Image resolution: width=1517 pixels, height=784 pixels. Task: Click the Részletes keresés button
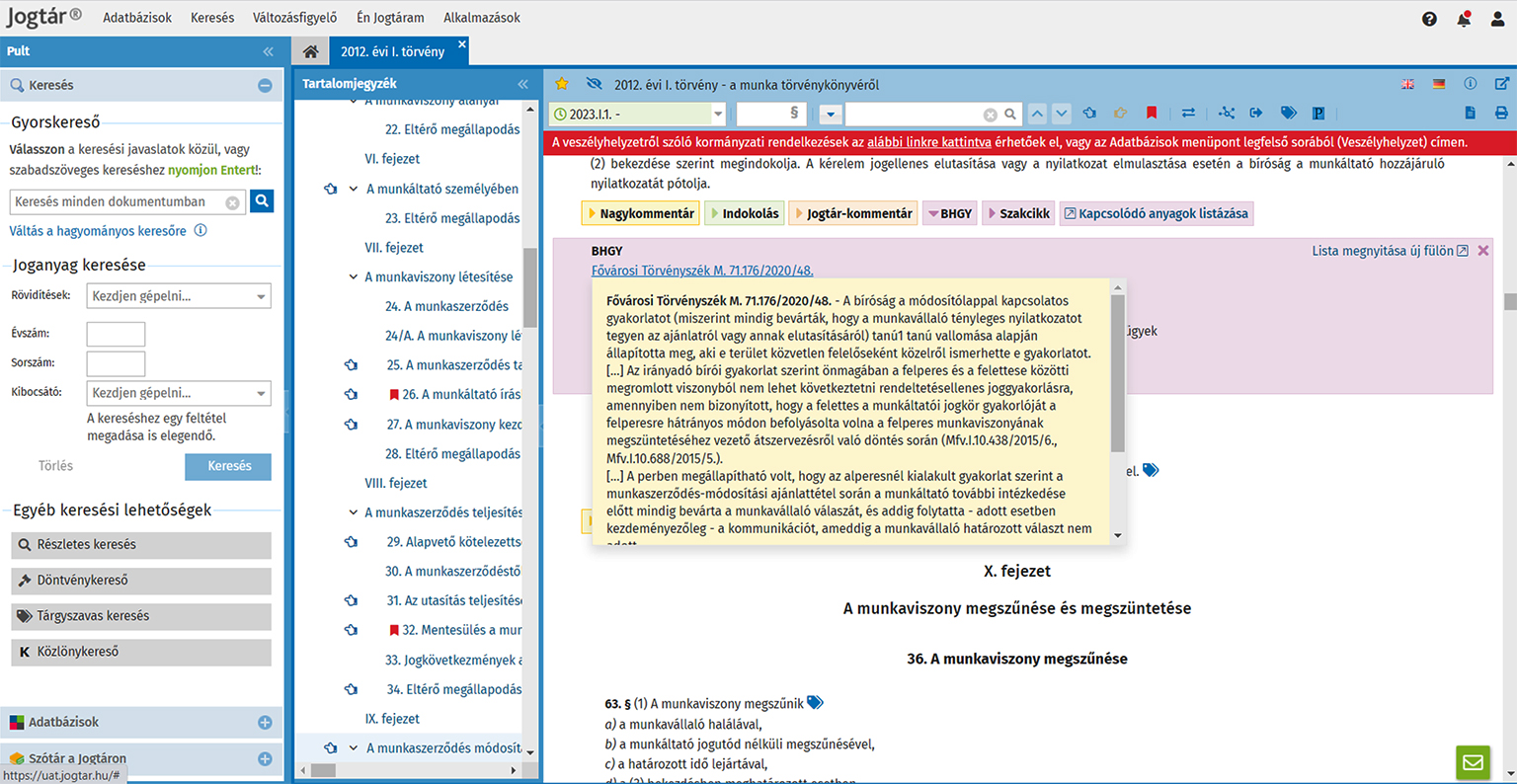point(141,545)
